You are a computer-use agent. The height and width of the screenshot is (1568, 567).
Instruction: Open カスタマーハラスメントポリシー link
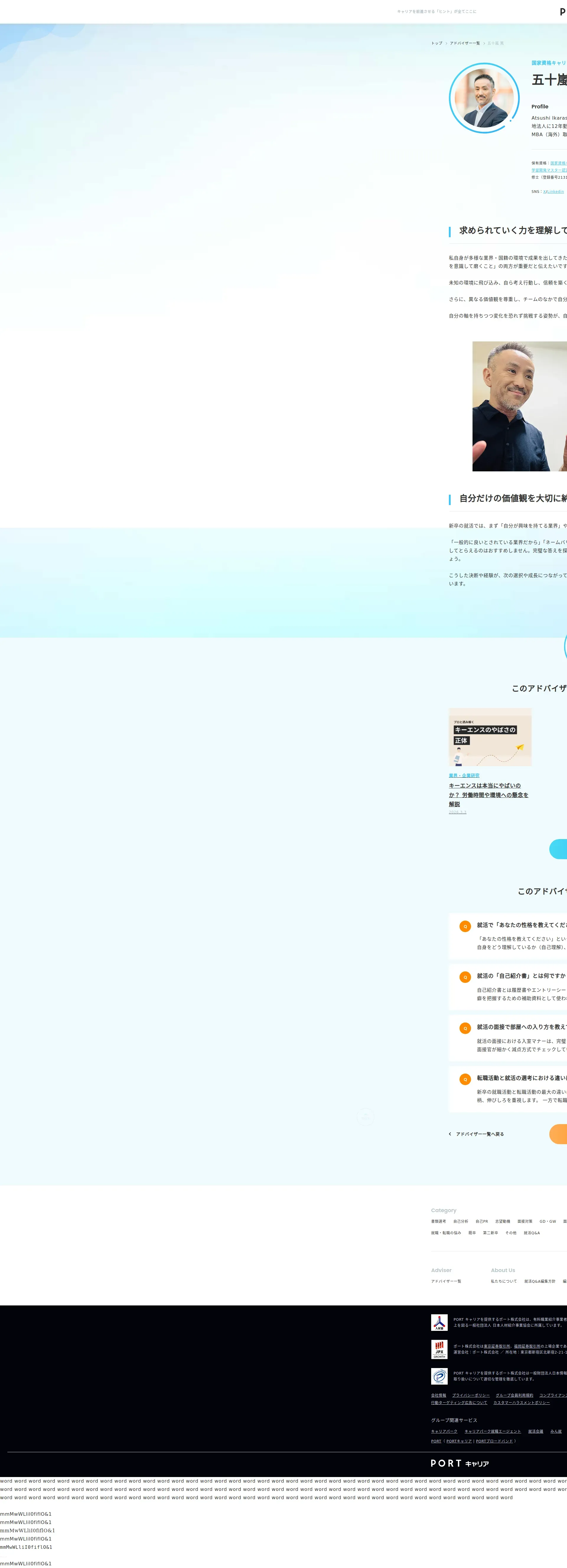pos(521,1402)
